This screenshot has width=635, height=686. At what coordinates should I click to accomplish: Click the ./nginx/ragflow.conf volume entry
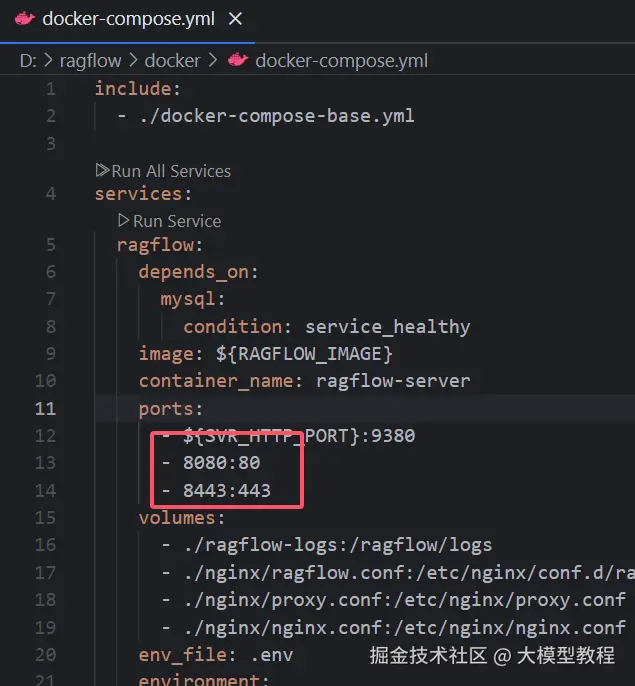pos(409,573)
